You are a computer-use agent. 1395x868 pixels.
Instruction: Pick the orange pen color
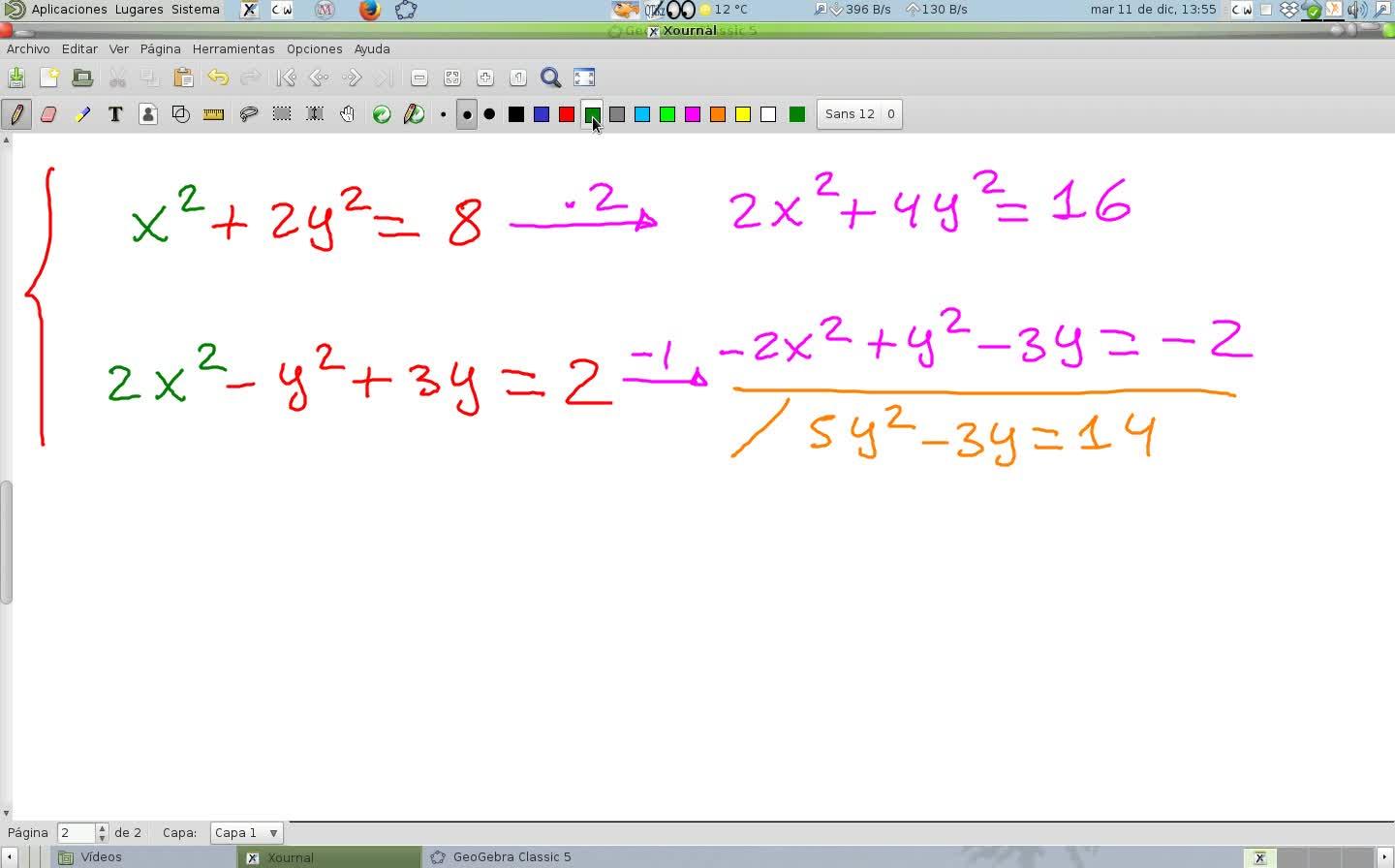click(718, 114)
